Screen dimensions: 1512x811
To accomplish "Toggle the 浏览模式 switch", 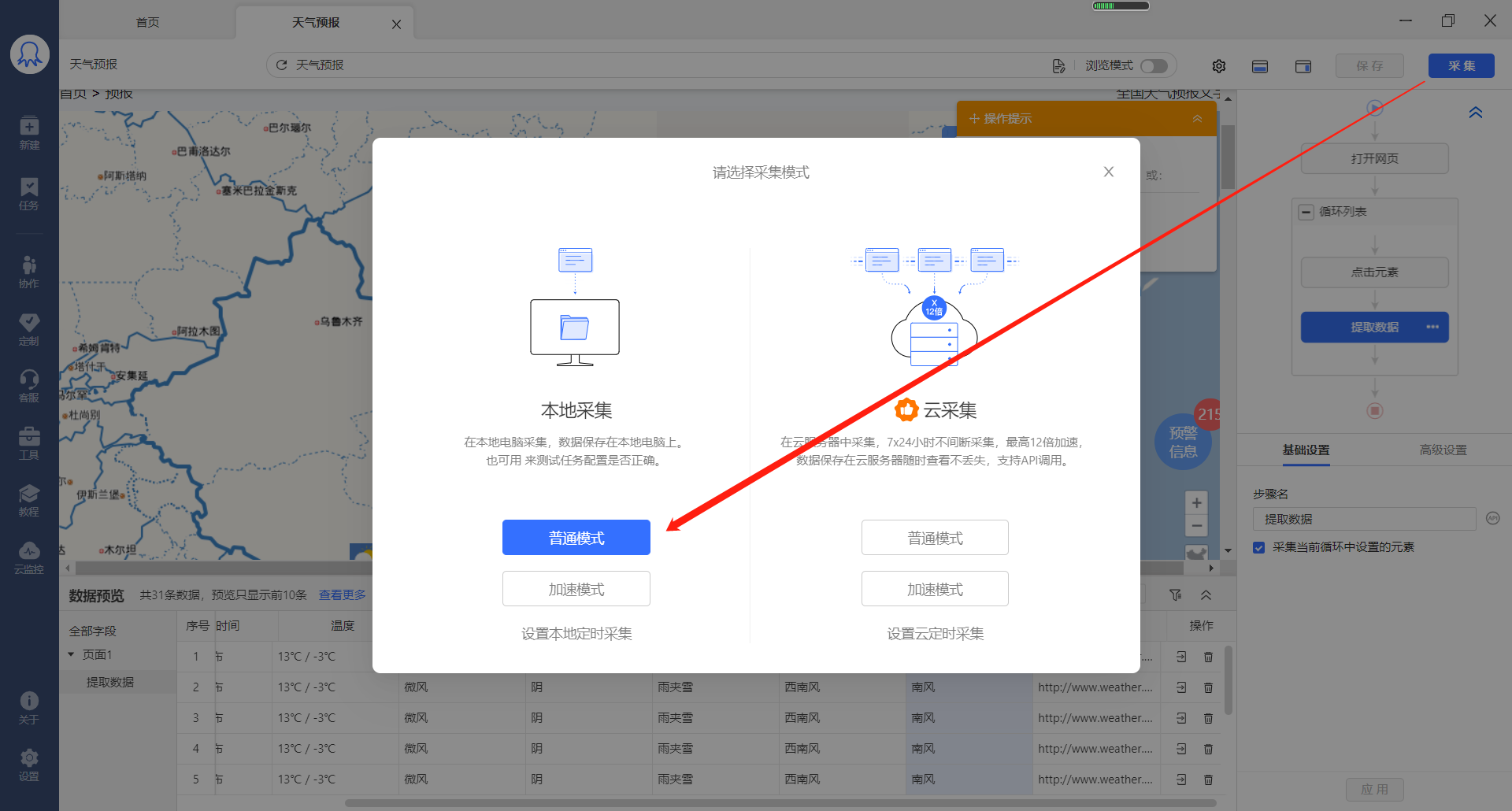I will tap(1154, 66).
